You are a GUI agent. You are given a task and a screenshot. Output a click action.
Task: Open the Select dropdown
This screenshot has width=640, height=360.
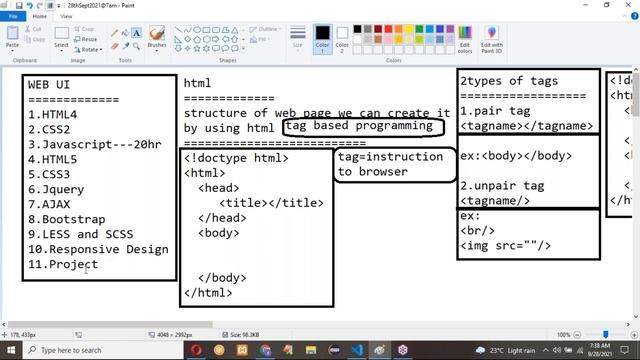pos(61,51)
